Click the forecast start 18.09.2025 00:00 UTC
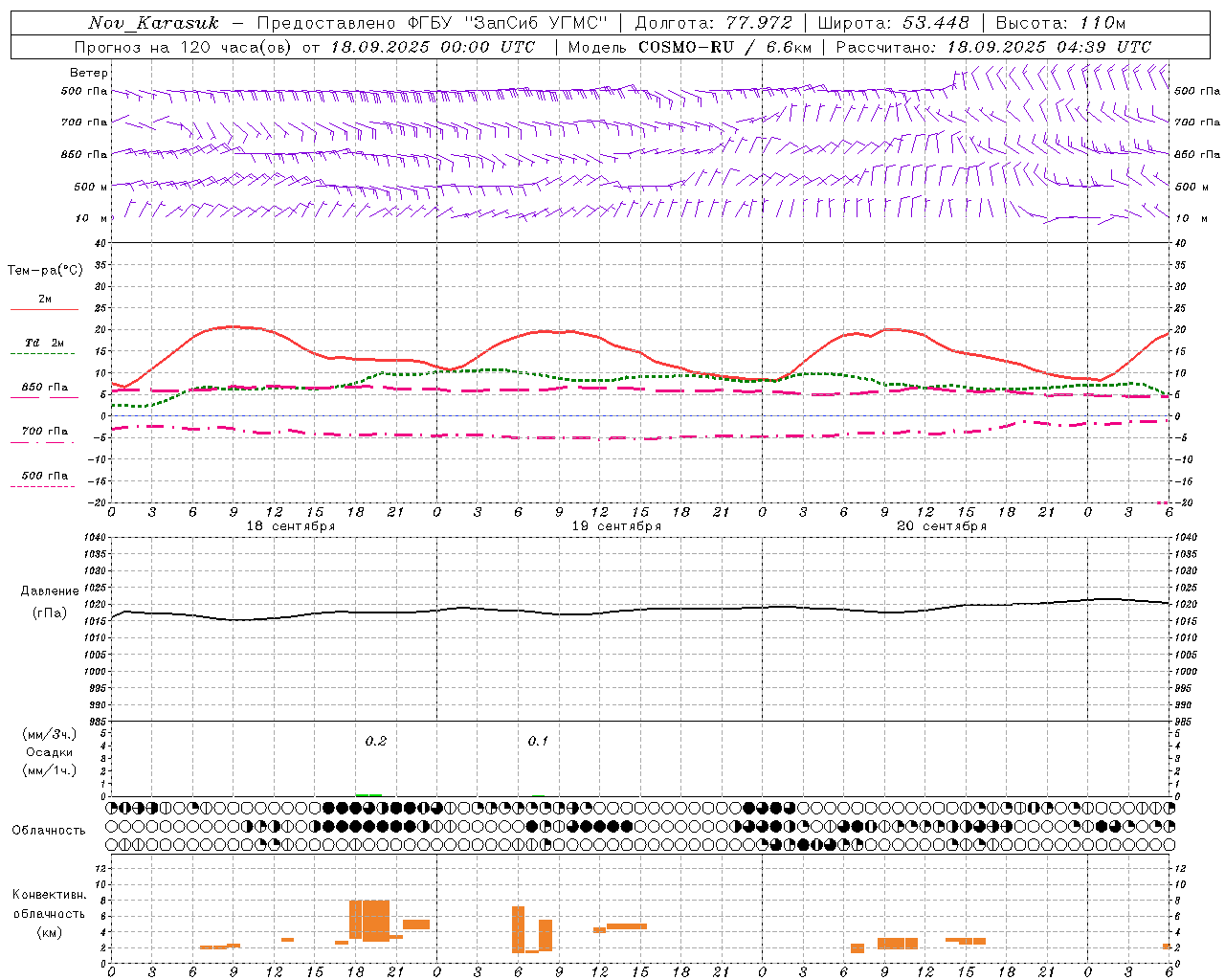Screen dimensions: 1225x980 click(433, 47)
